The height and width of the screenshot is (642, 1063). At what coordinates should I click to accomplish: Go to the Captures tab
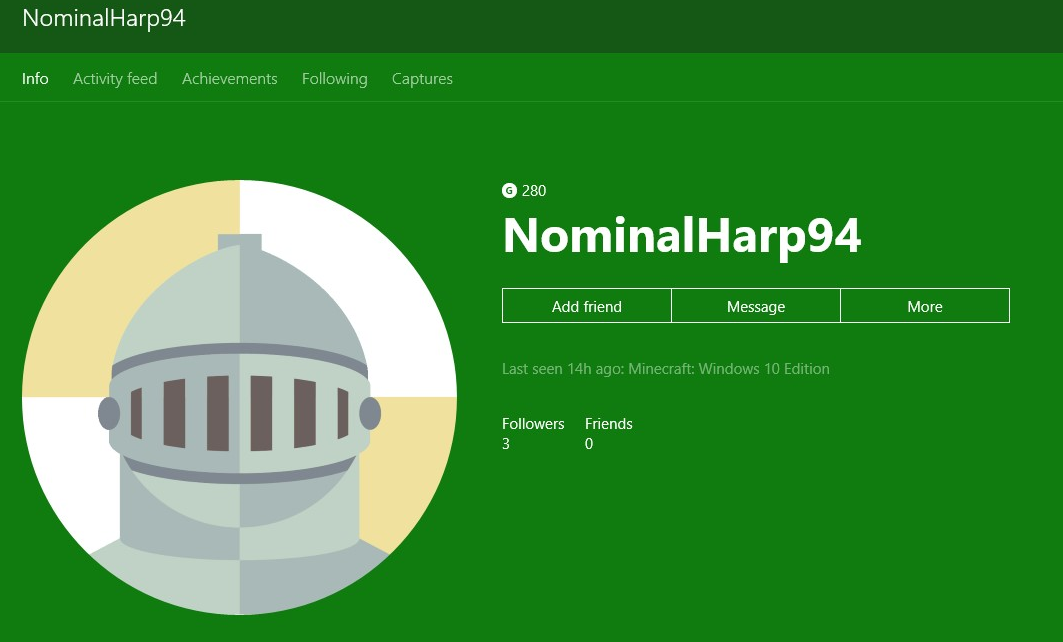pos(422,79)
